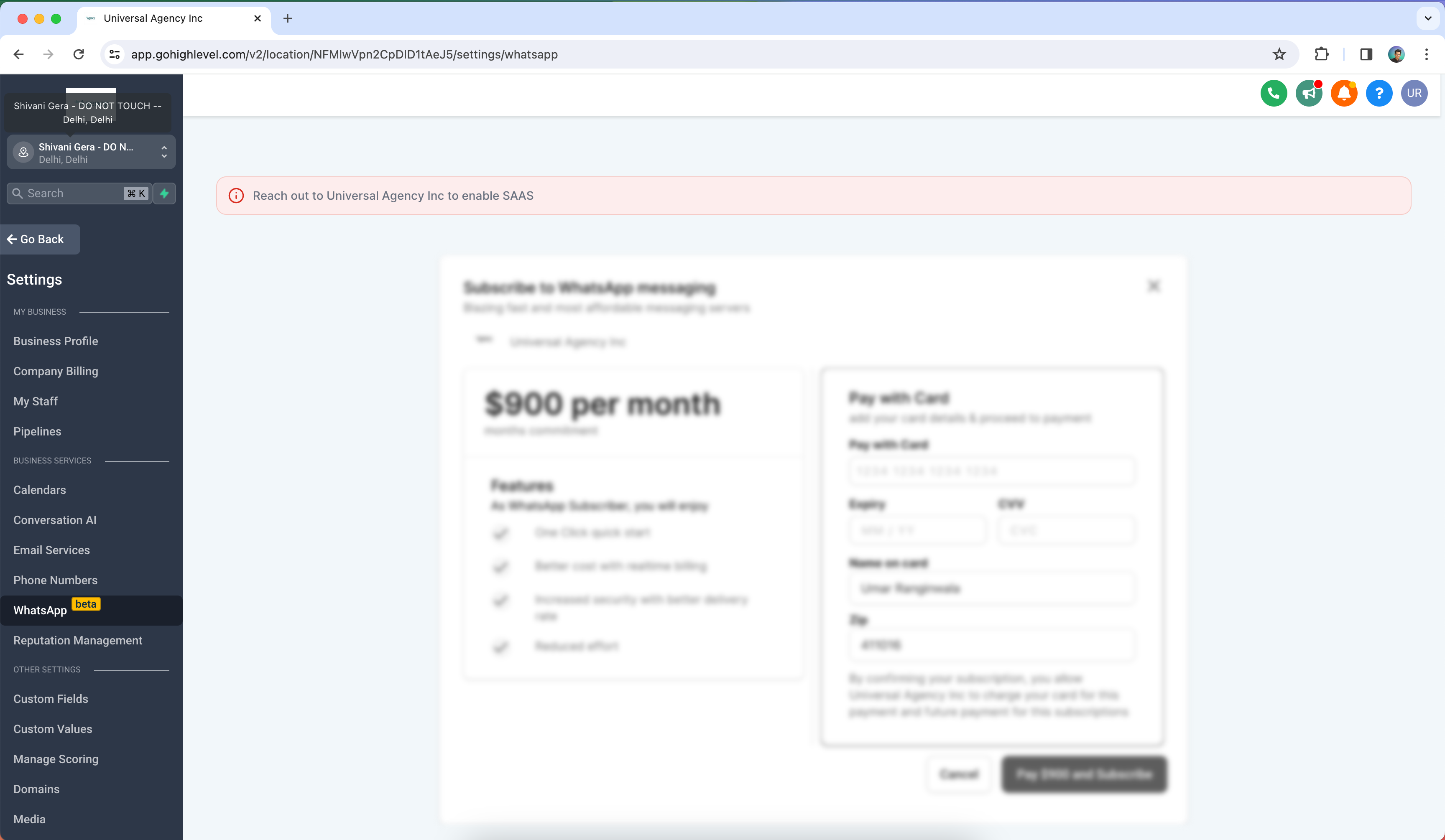The width and height of the screenshot is (1445, 840).
Task: Click the bookmark/star icon in address bar
Action: coord(1280,54)
